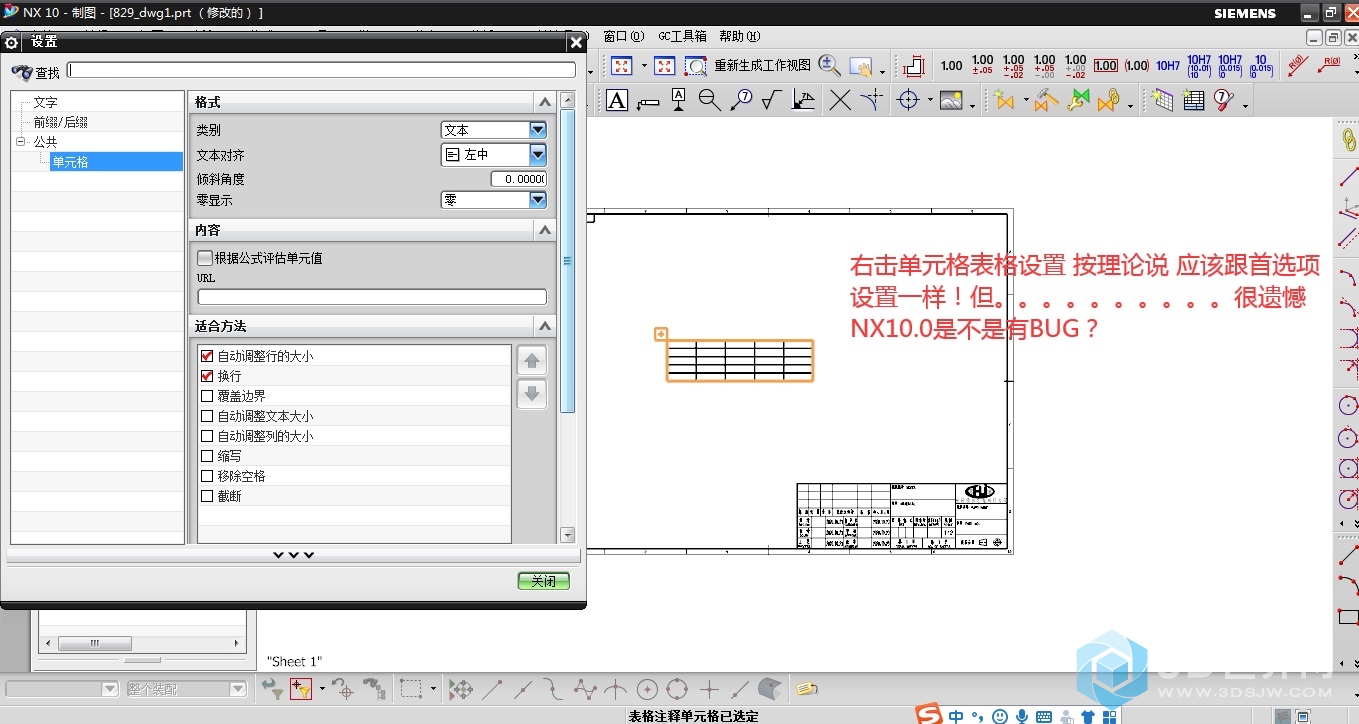Click the '查找' search field
The image size is (1359, 724).
[x=321, y=70]
